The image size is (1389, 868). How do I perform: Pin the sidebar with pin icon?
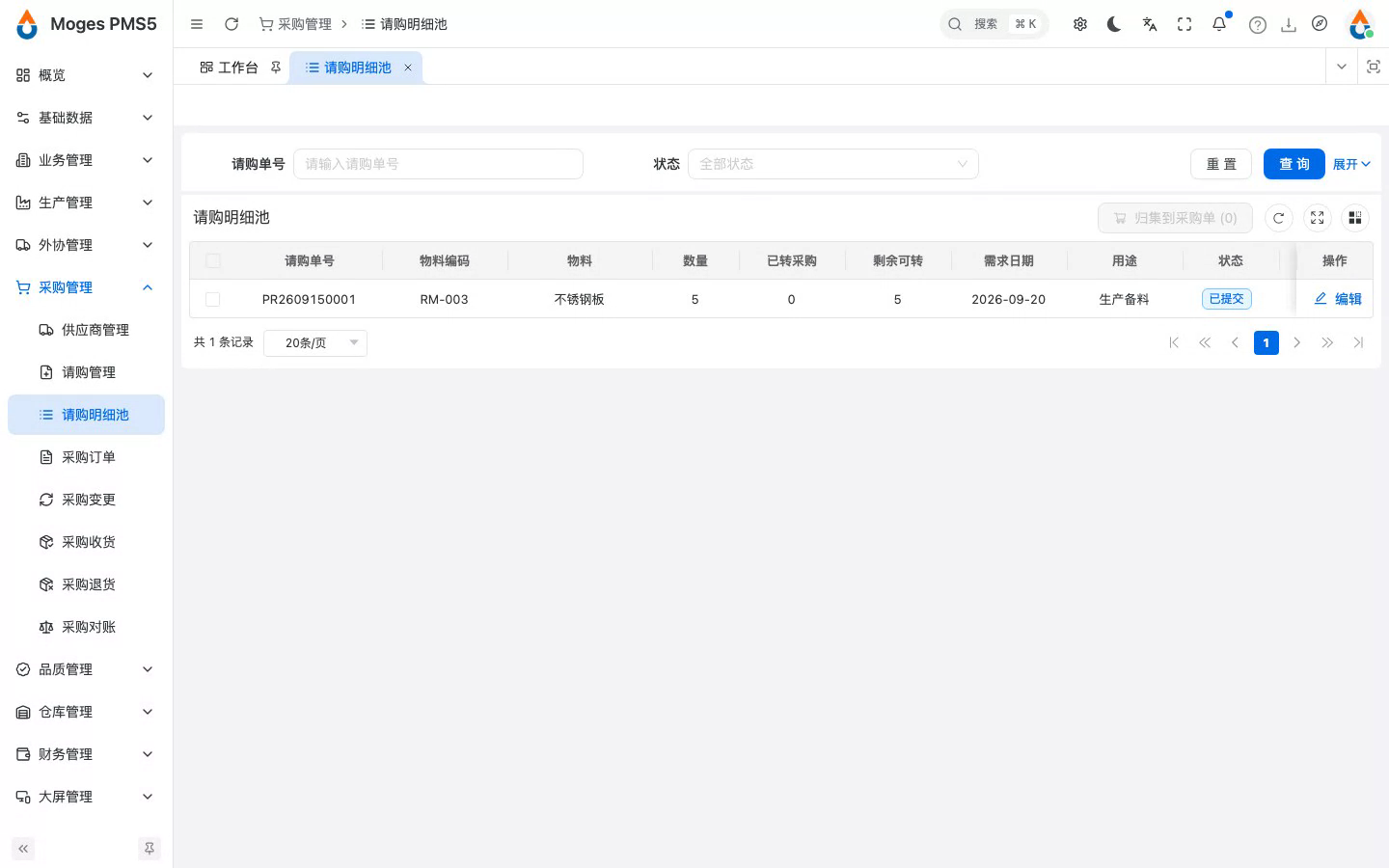click(150, 849)
